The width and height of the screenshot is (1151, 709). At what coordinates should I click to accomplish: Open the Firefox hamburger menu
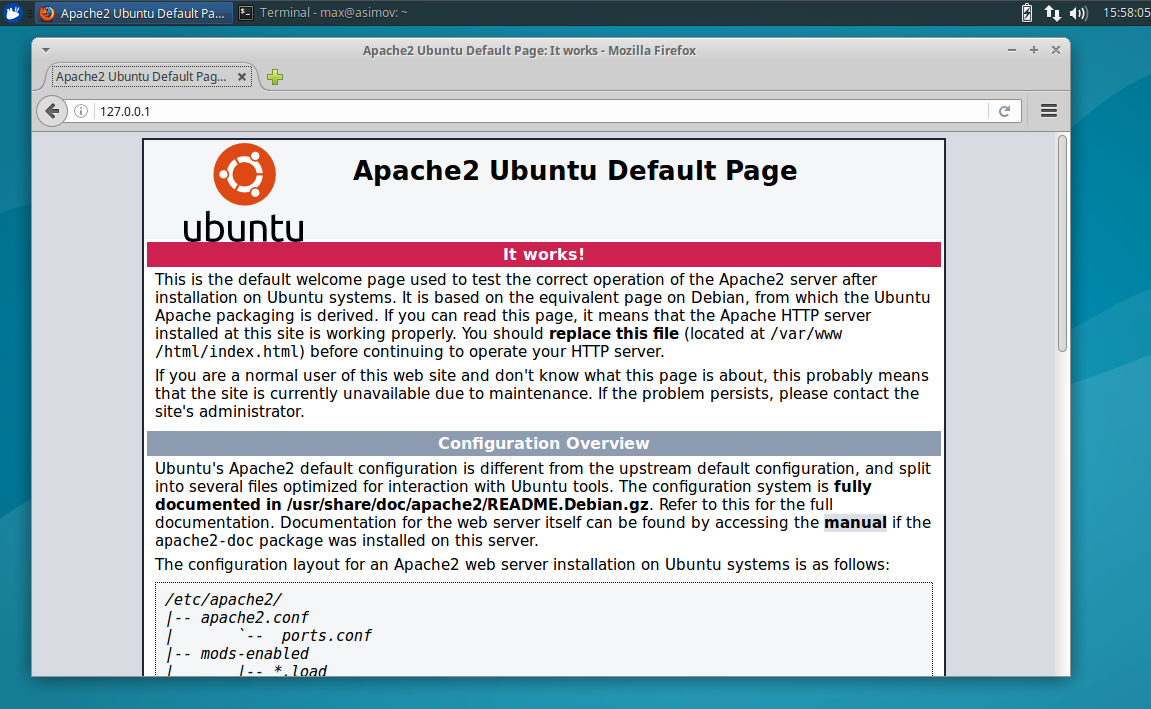pos(1049,111)
